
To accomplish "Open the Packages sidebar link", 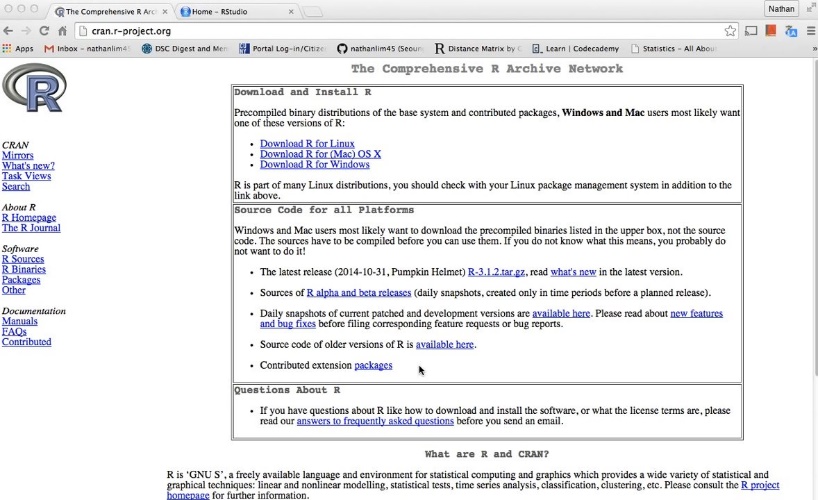I will 21,280.
